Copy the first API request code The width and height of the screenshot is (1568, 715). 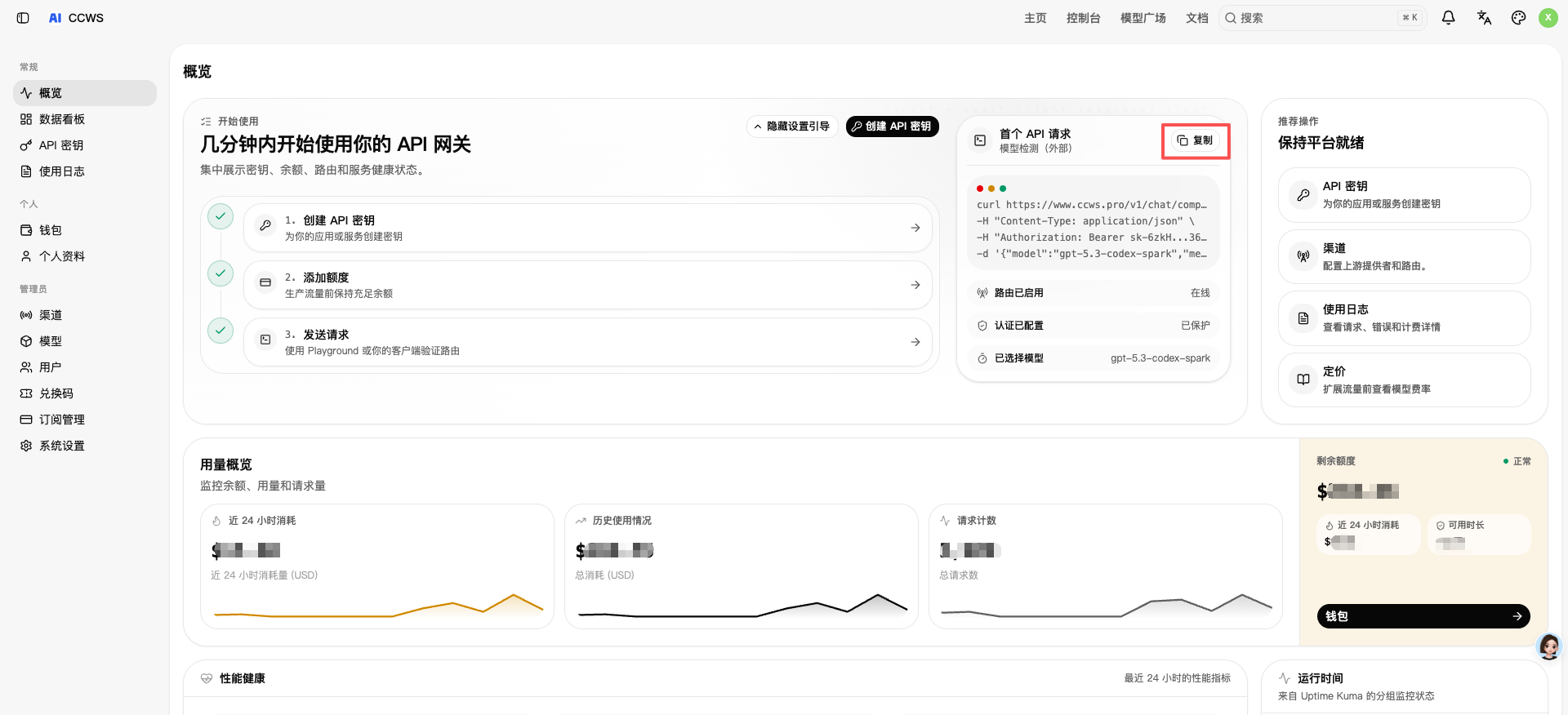[1195, 140]
